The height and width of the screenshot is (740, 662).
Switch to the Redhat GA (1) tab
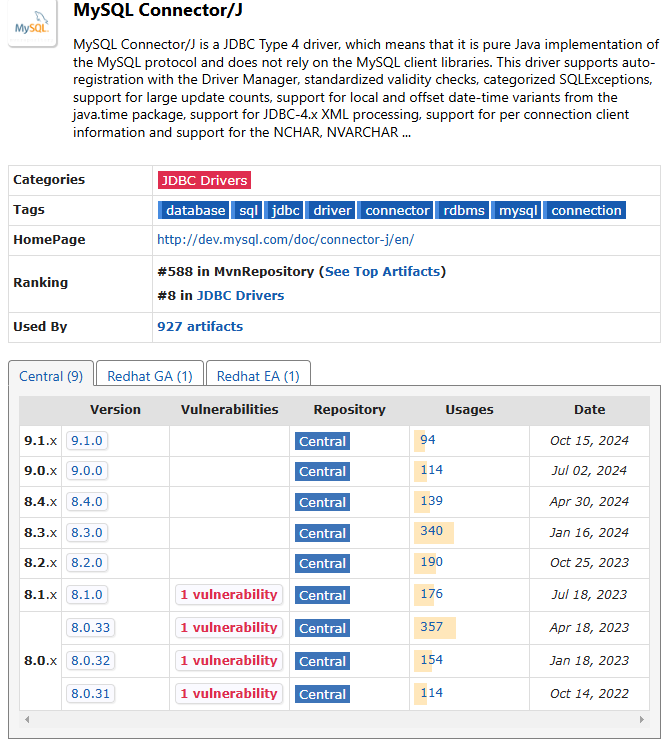click(150, 376)
